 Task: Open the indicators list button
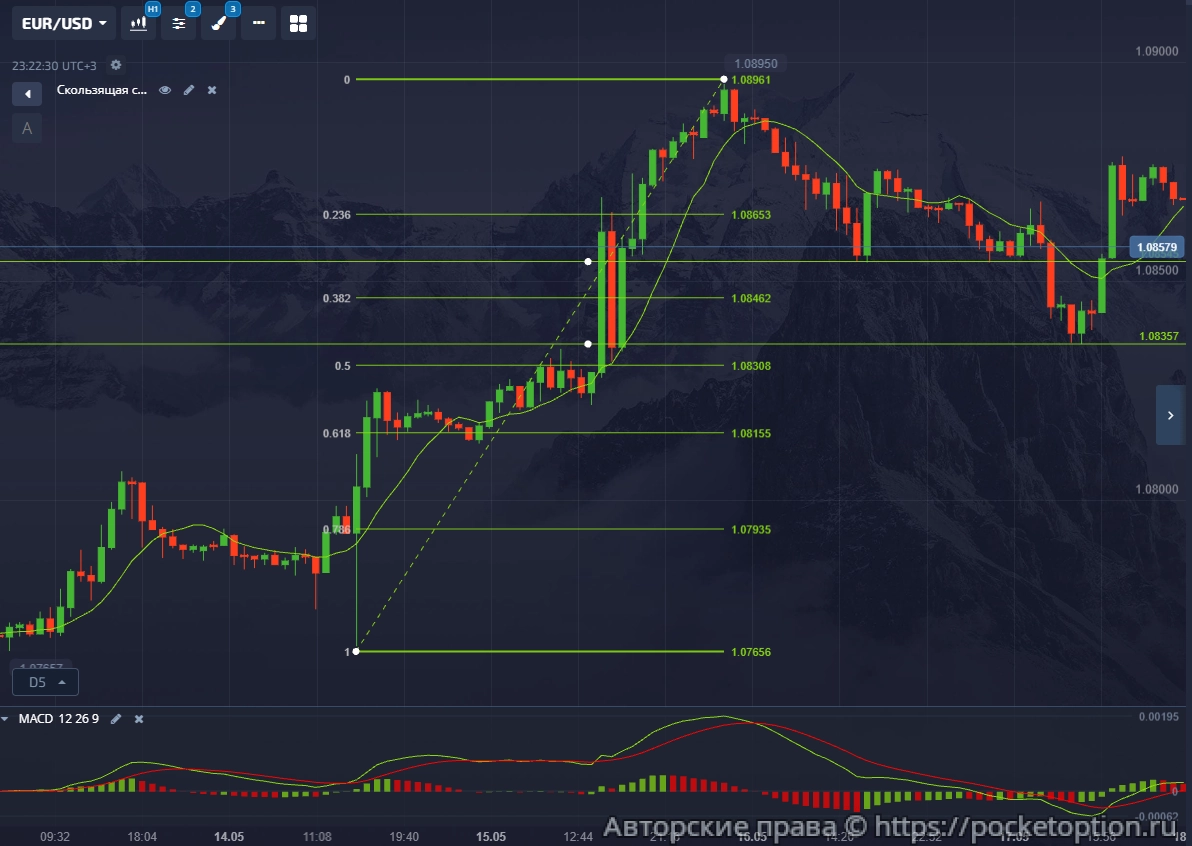[x=179, y=23]
